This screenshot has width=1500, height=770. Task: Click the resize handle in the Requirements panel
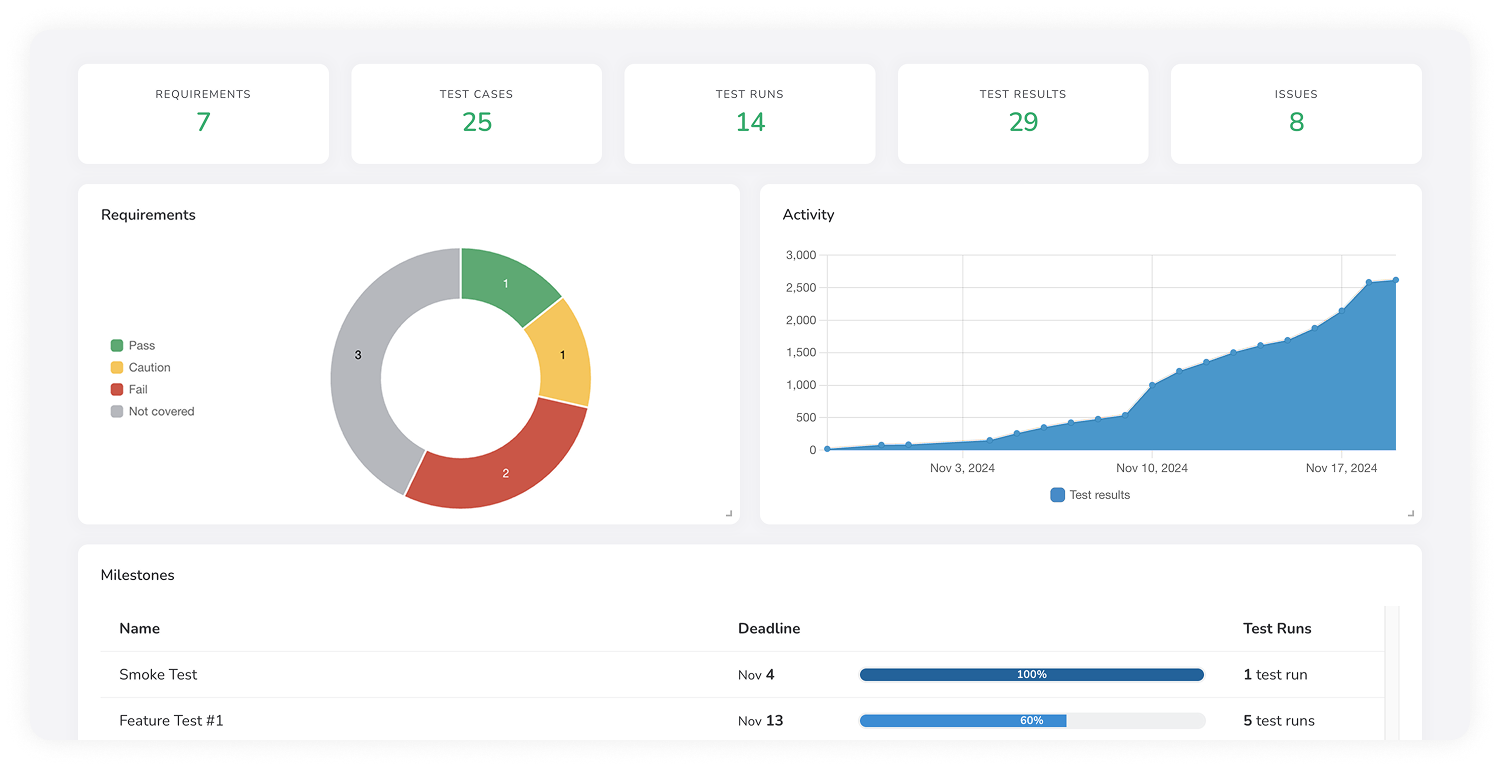[x=731, y=512]
